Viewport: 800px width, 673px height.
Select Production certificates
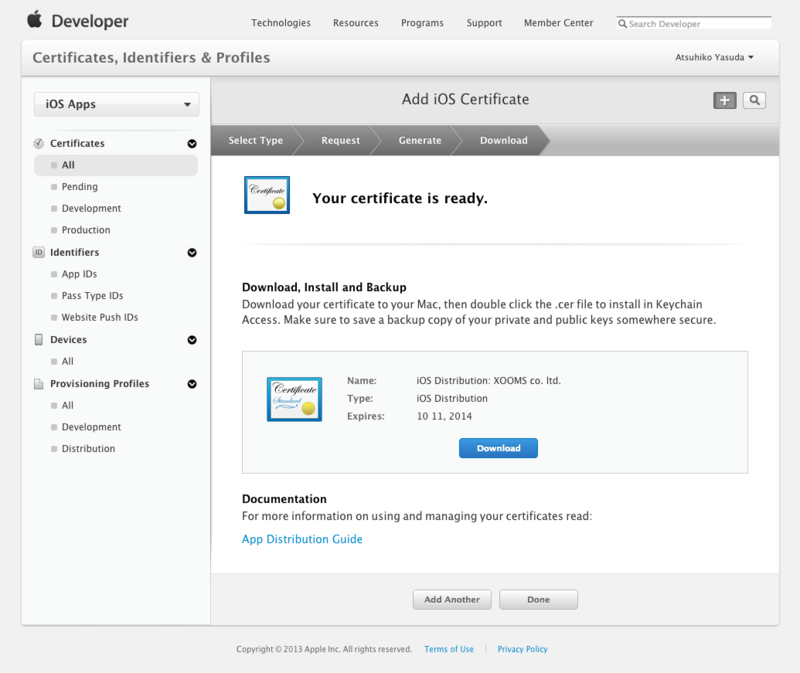86,230
